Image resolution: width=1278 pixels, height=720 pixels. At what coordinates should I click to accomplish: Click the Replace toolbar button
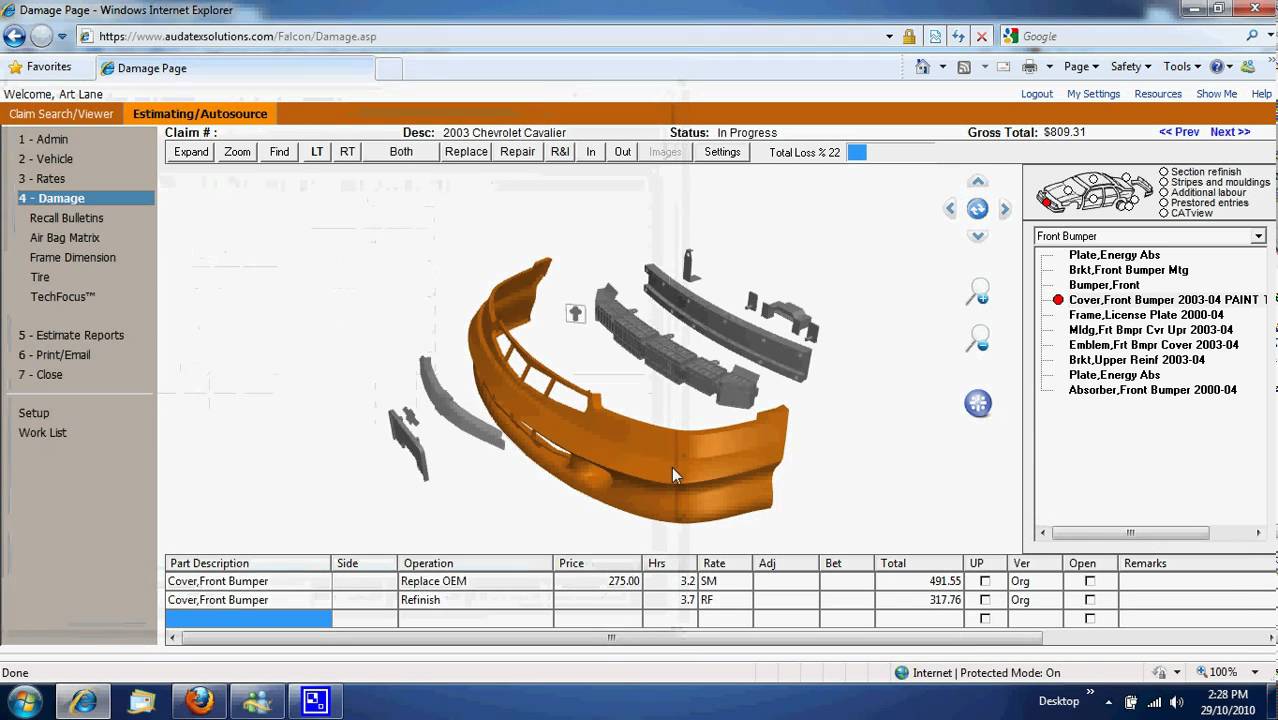pos(466,152)
